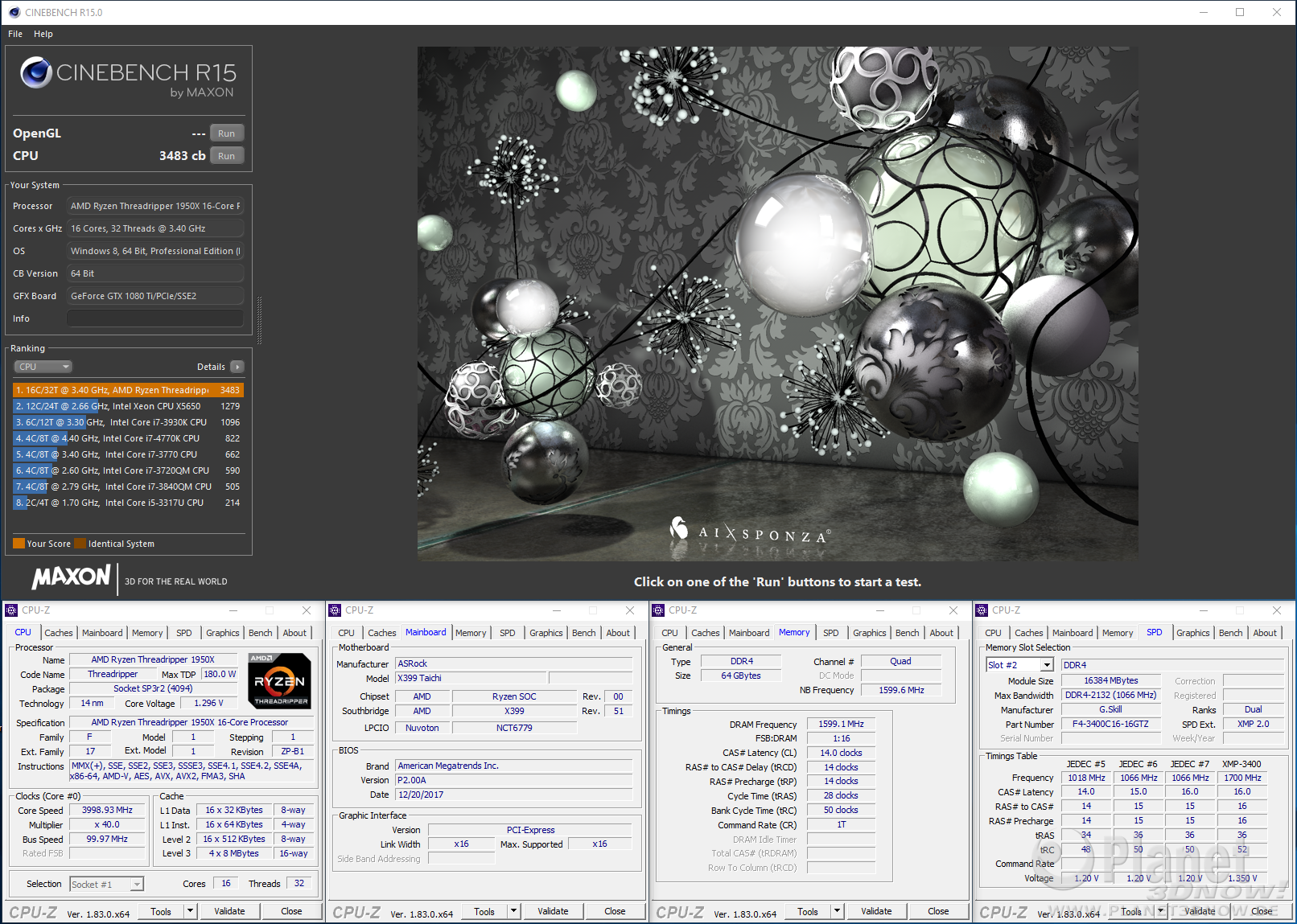This screenshot has width=1297, height=924.
Task: Click the Info input field
Action: (x=155, y=318)
